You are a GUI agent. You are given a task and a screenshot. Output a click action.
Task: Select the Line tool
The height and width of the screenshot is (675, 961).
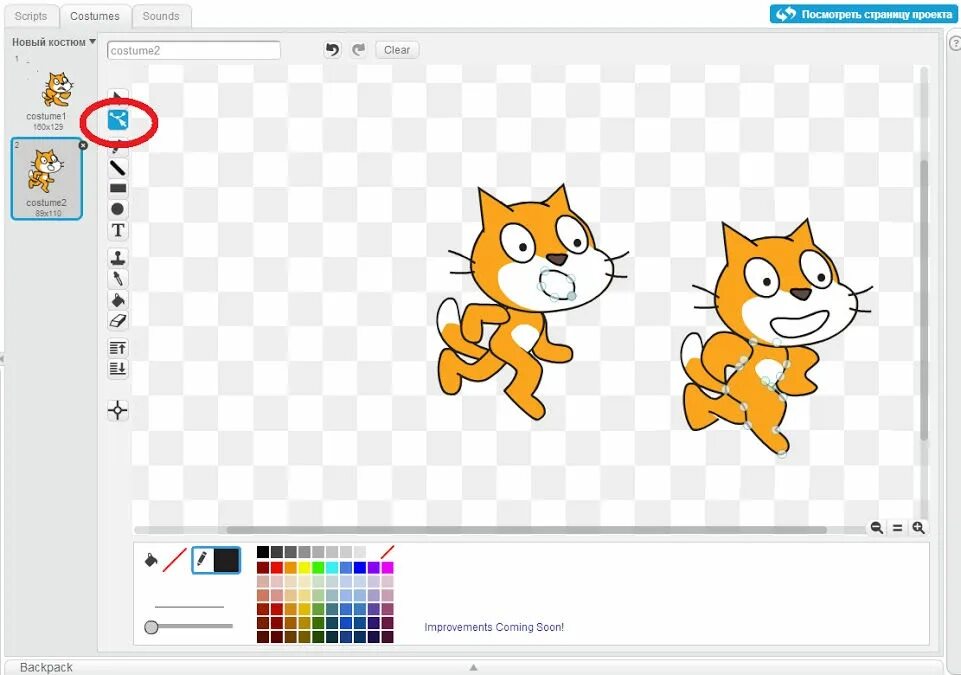118,167
